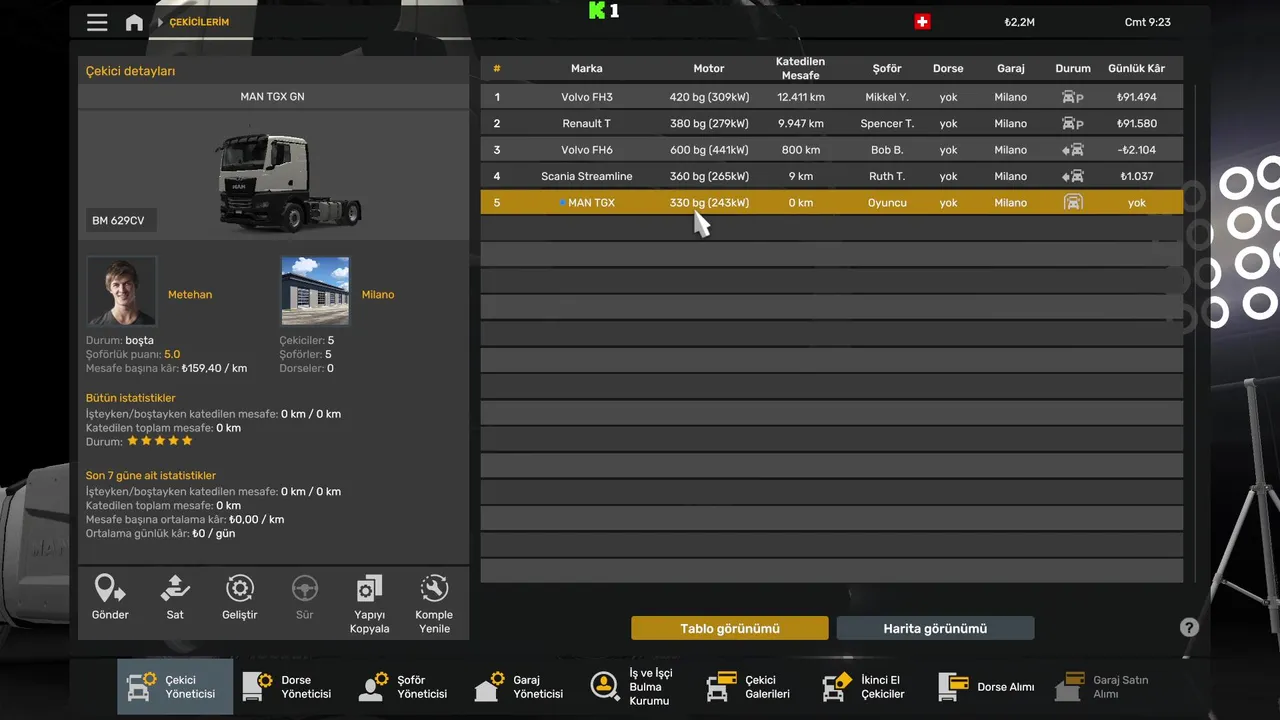Open Dorse Alımı trailer purchase
Image resolution: width=1280 pixels, height=720 pixels.
pyautogui.click(x=987, y=686)
